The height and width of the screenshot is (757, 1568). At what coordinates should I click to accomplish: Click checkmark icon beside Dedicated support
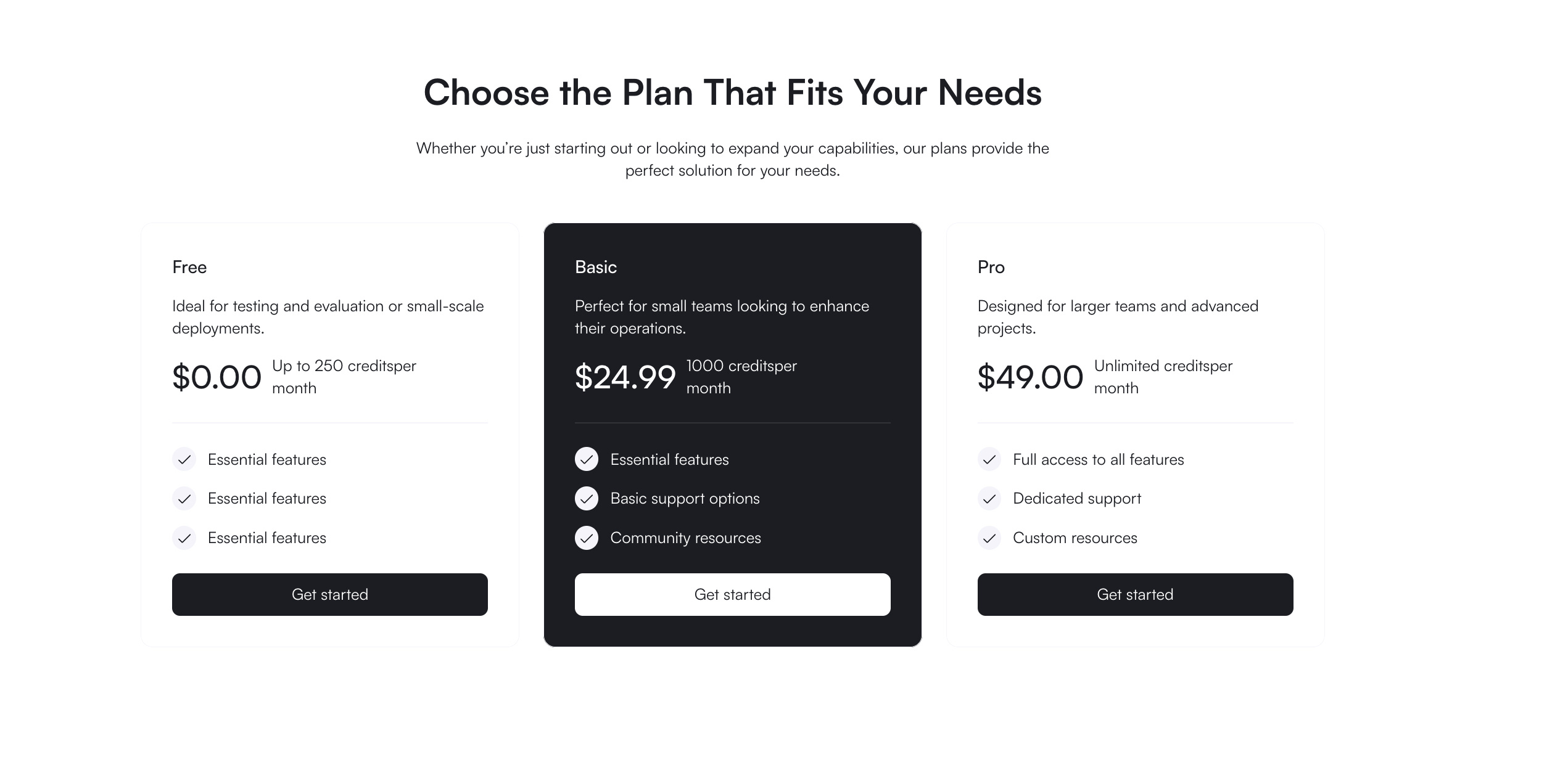click(989, 499)
